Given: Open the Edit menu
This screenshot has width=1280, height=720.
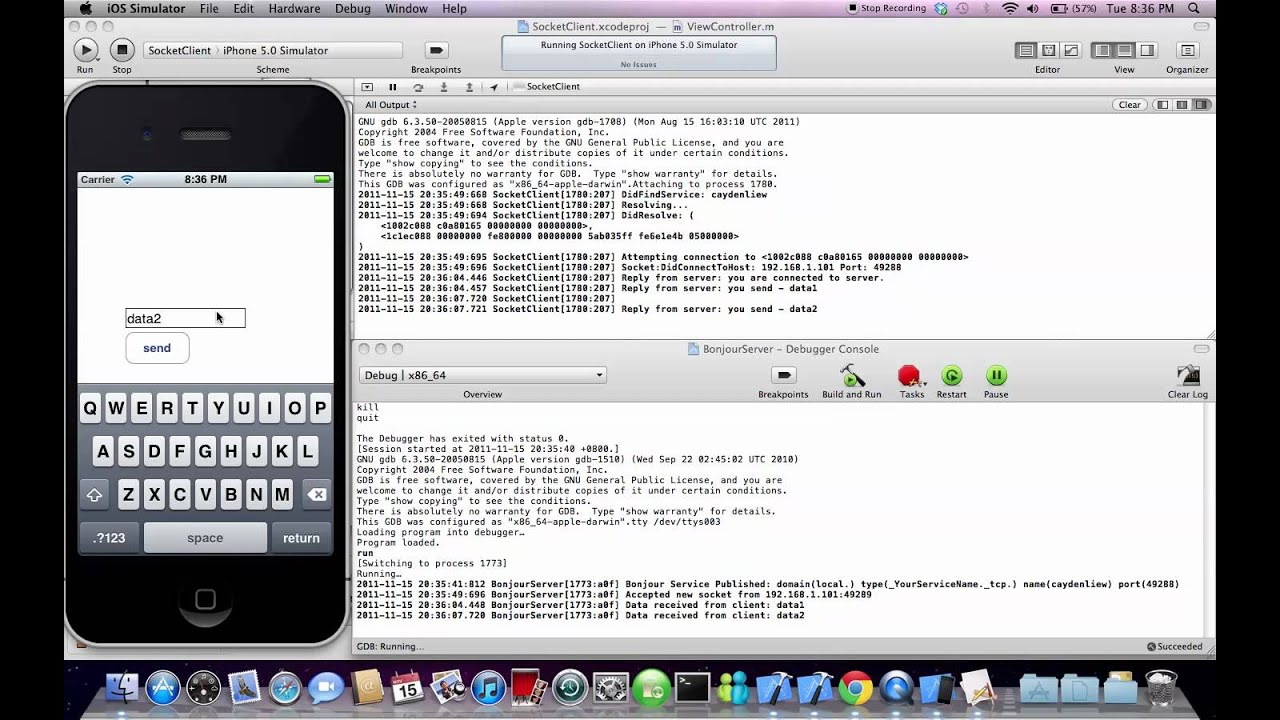Looking at the screenshot, I should 243,8.
